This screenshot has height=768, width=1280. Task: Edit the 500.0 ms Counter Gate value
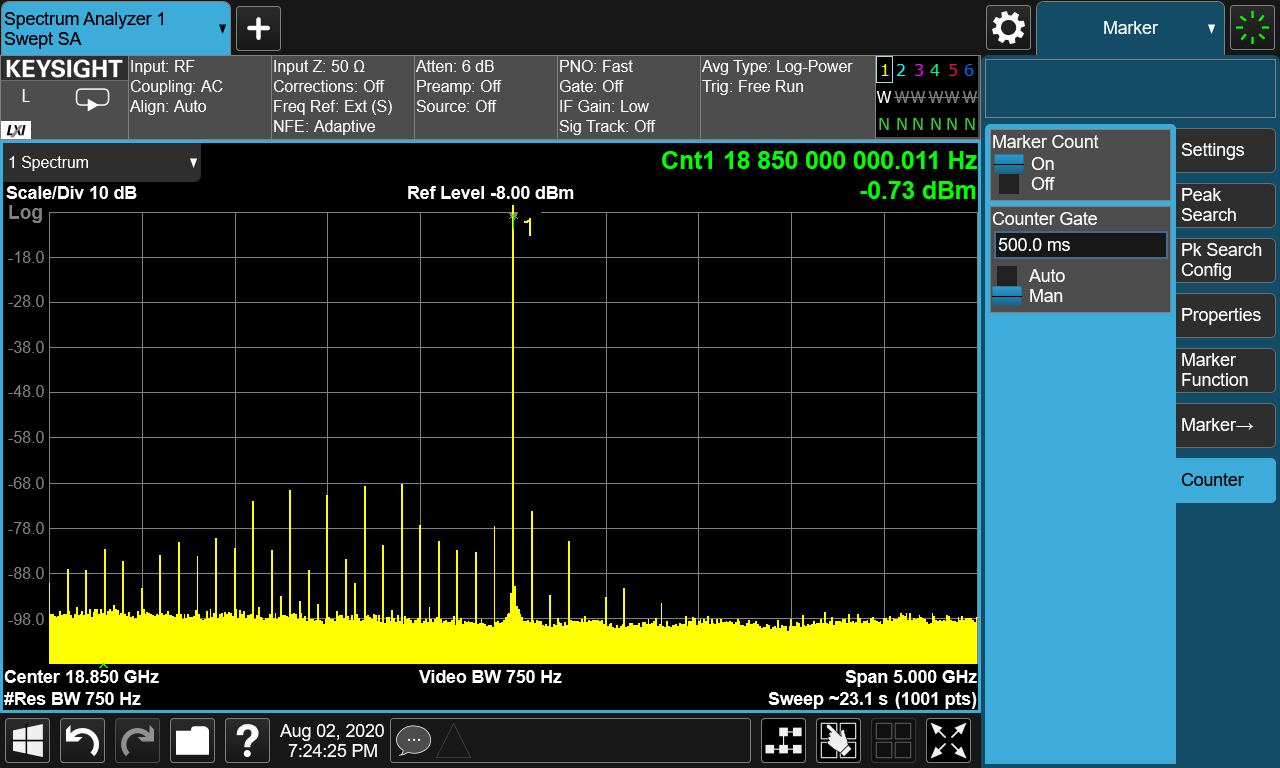coord(1080,244)
